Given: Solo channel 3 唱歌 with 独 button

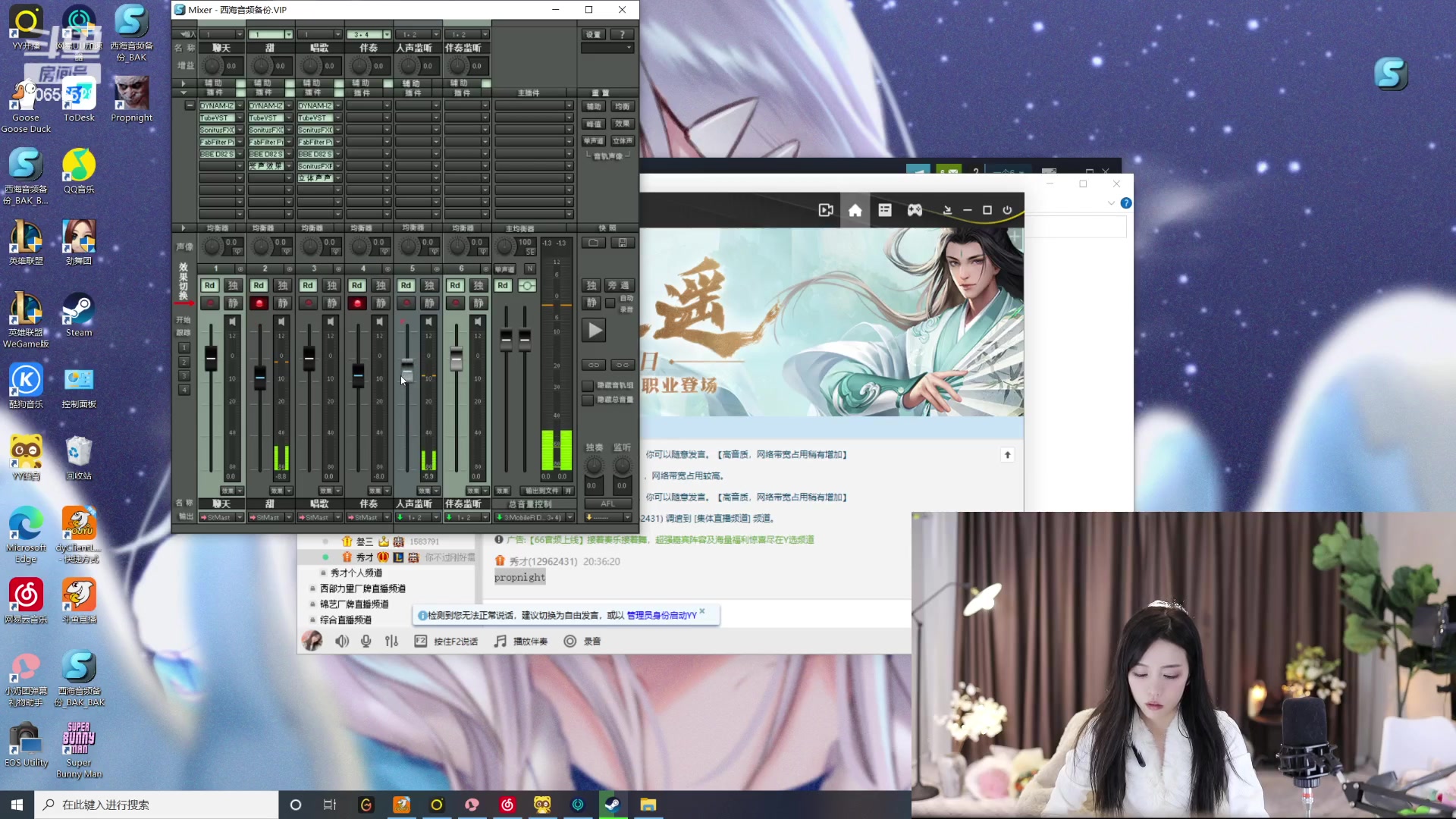Looking at the screenshot, I should coord(331,285).
